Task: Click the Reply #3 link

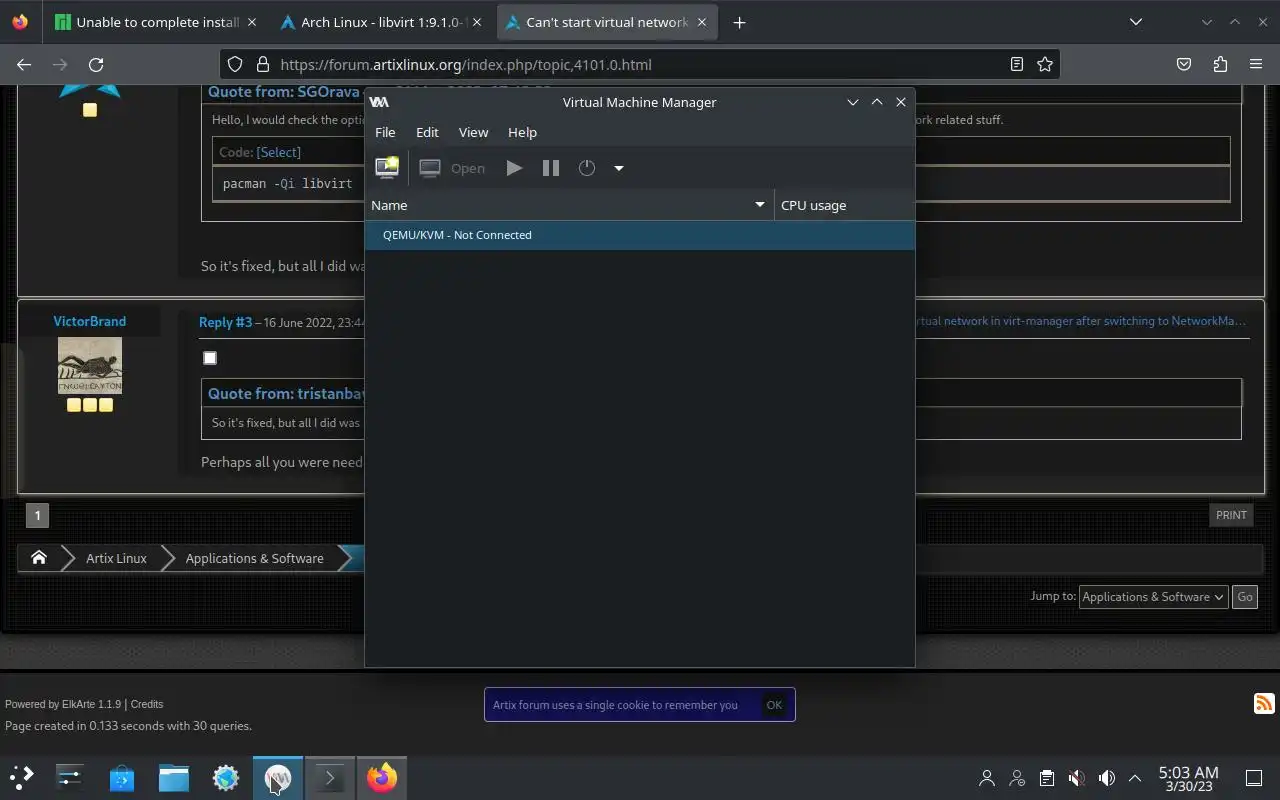Action: point(225,322)
